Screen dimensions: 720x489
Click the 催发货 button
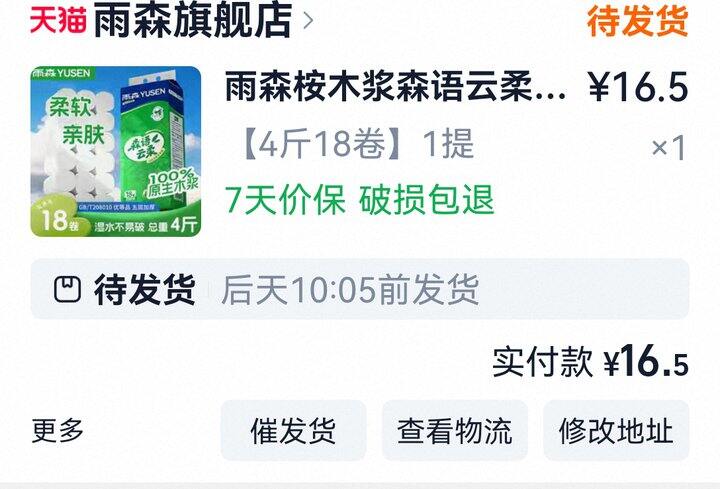pyautogui.click(x=293, y=430)
